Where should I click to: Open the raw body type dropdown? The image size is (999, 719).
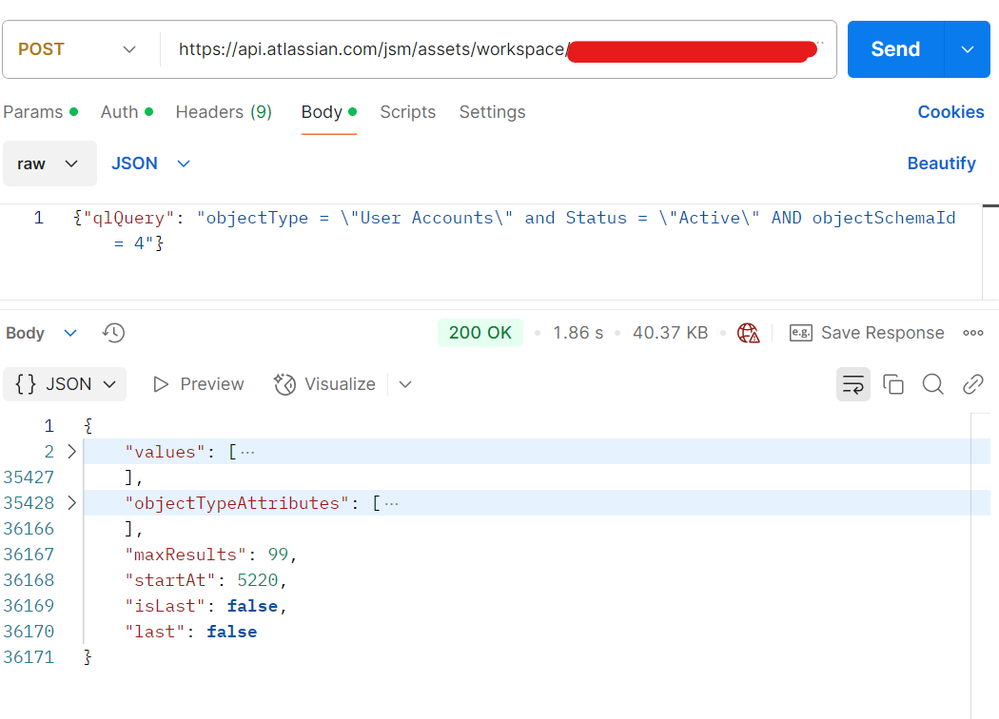pos(50,164)
